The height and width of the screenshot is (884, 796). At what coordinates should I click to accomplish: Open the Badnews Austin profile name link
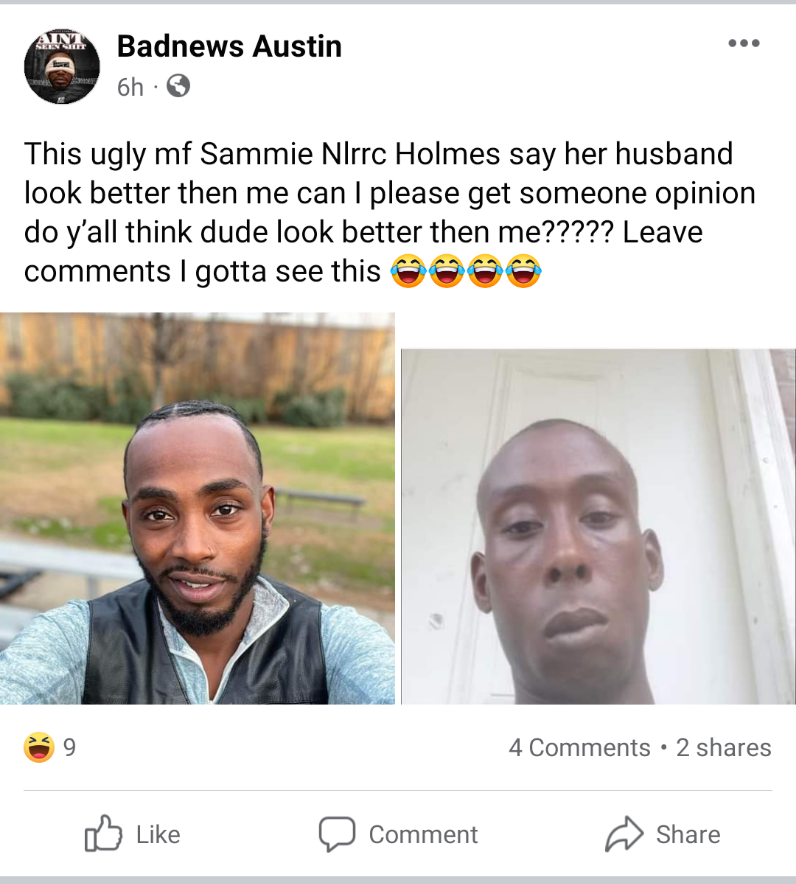pyautogui.click(x=229, y=46)
